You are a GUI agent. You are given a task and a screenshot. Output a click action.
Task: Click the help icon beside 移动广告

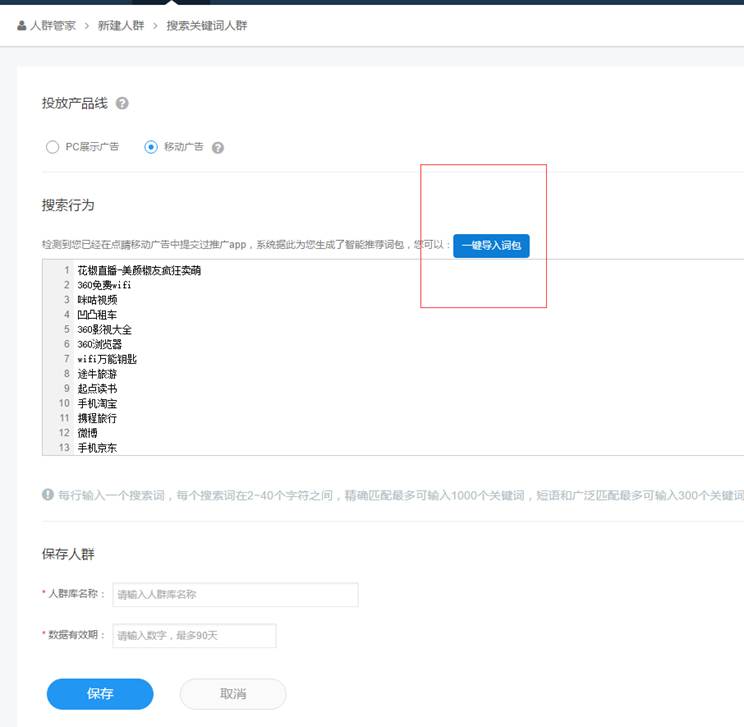(218, 148)
